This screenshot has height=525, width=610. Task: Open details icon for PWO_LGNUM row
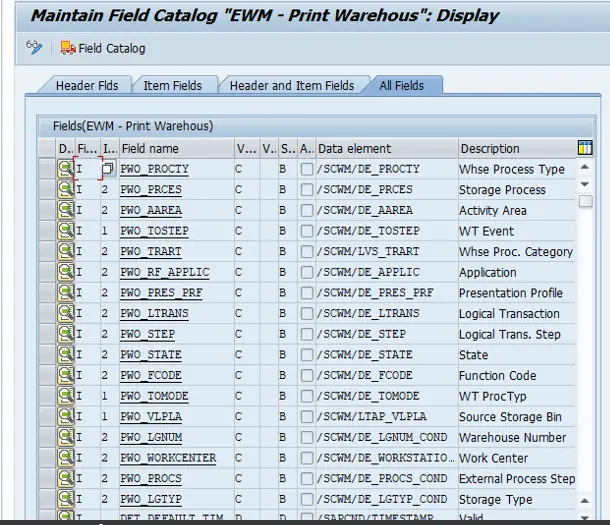[66, 437]
